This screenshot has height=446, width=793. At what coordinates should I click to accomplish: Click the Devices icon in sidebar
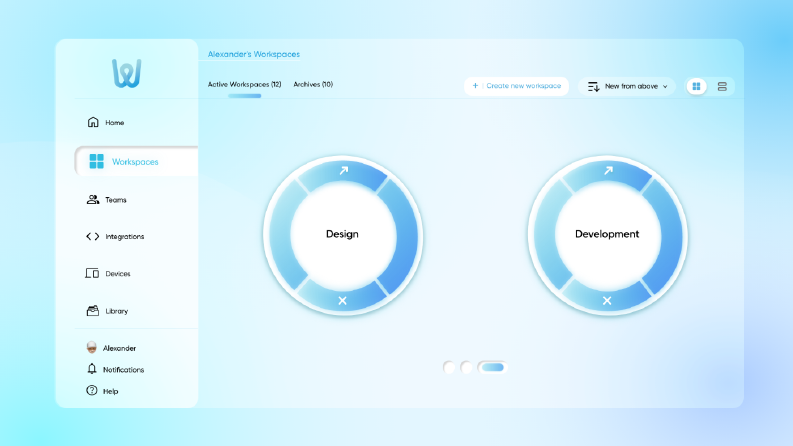click(92, 274)
